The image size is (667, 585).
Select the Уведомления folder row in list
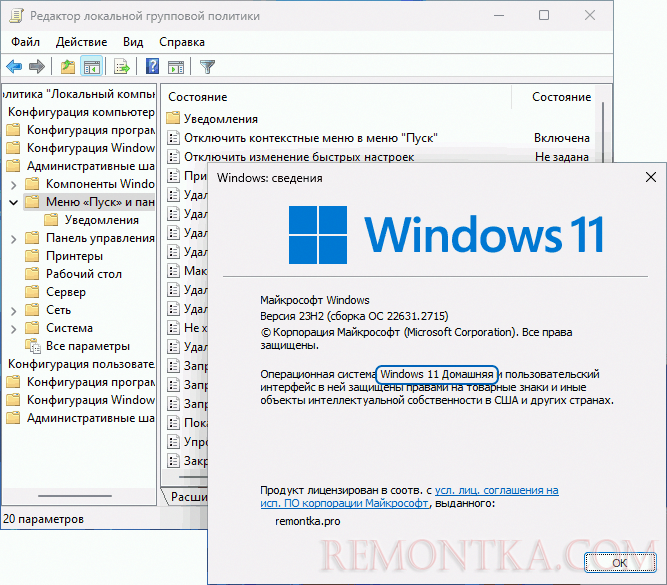(x=221, y=119)
